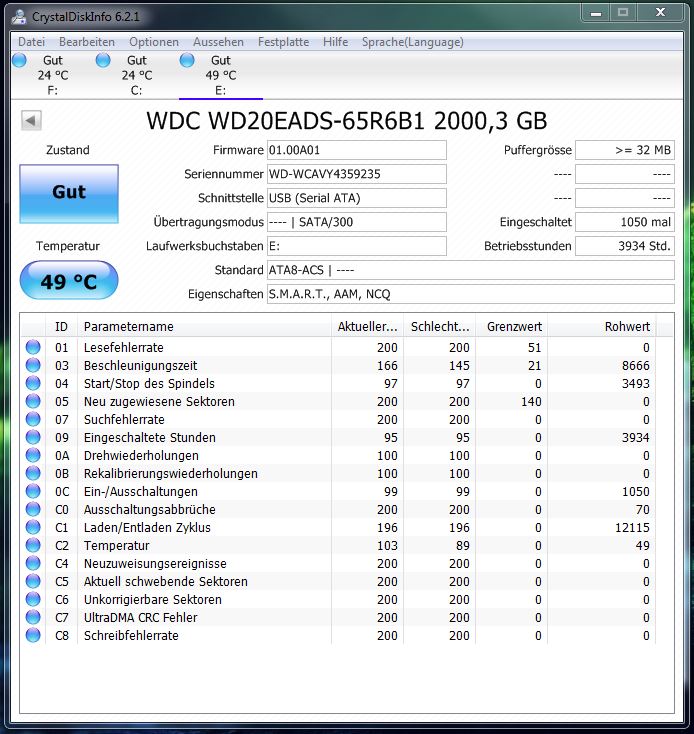
Task: Open the Hilfe menu
Action: (336, 42)
